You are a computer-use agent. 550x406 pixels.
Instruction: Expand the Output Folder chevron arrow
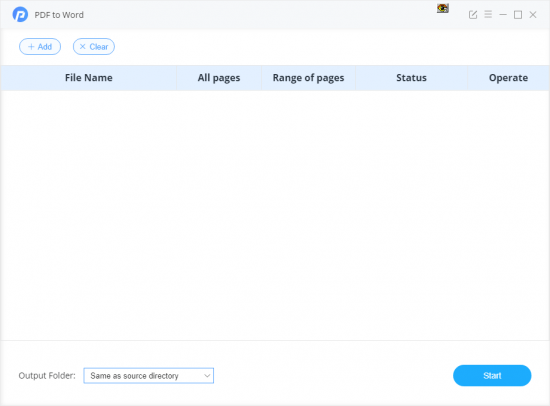pyautogui.click(x=207, y=376)
